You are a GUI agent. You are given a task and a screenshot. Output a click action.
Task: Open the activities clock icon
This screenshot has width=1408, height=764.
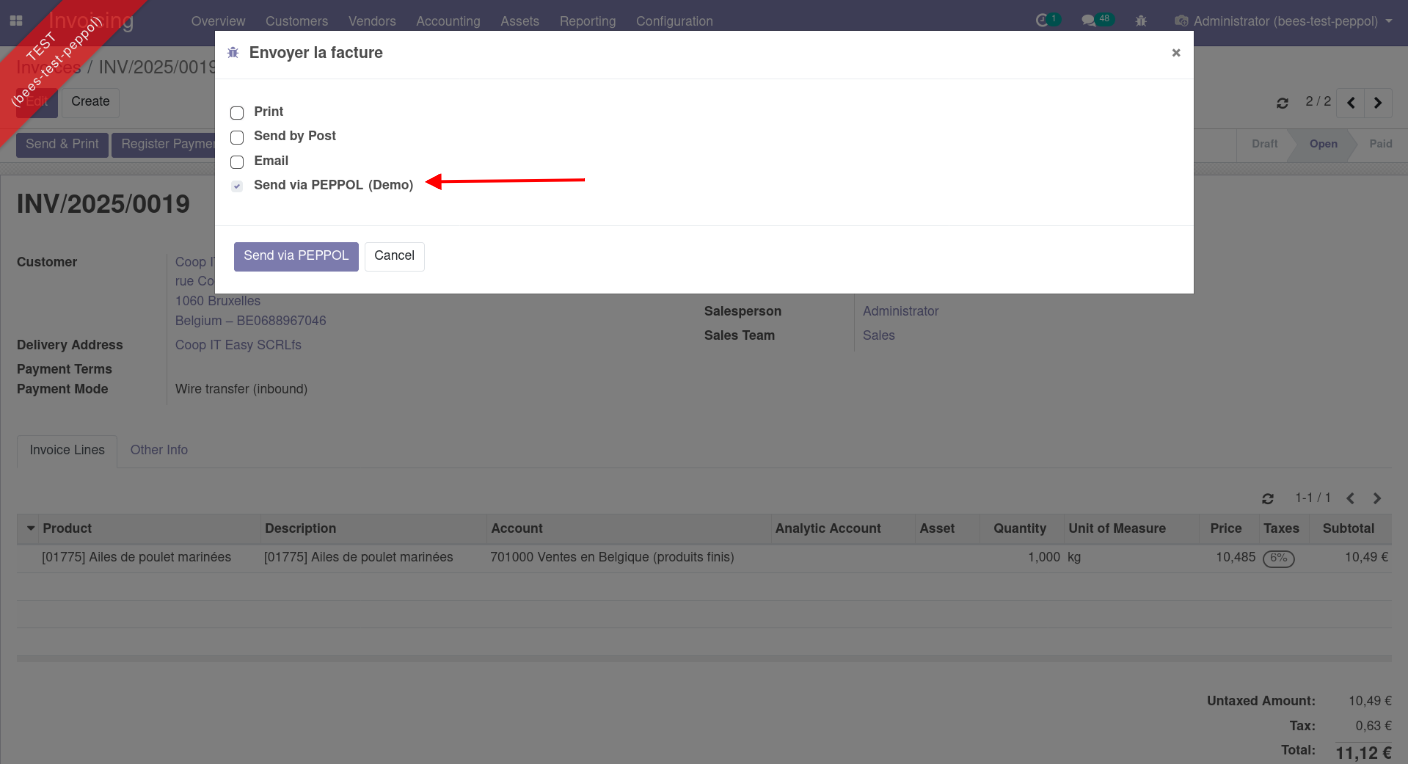1043,20
